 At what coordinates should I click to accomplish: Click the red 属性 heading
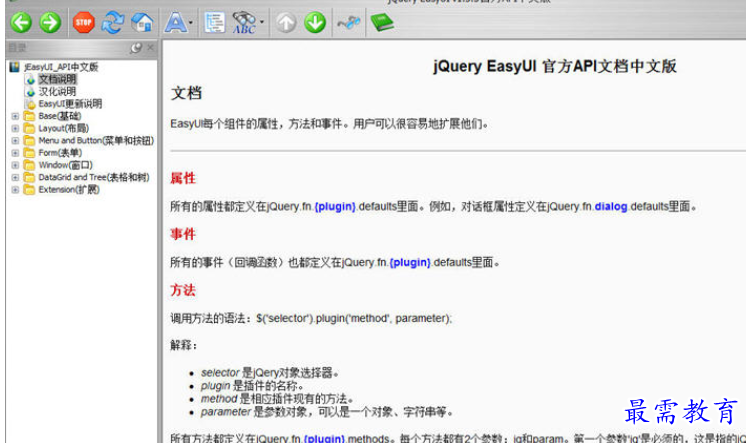coord(183,178)
